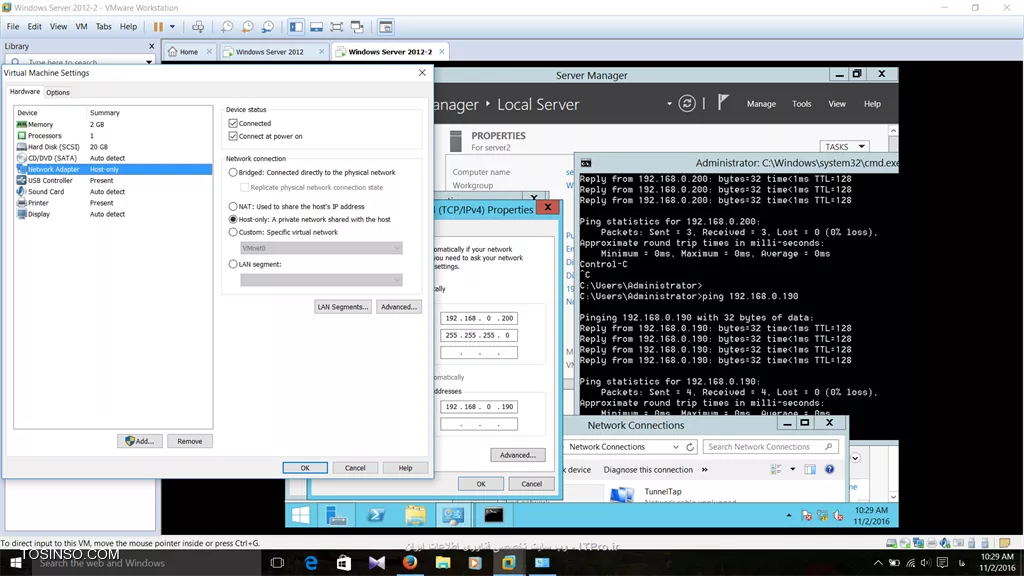Click the Network Connections help icon
1024x576 pixels.
(x=829, y=469)
